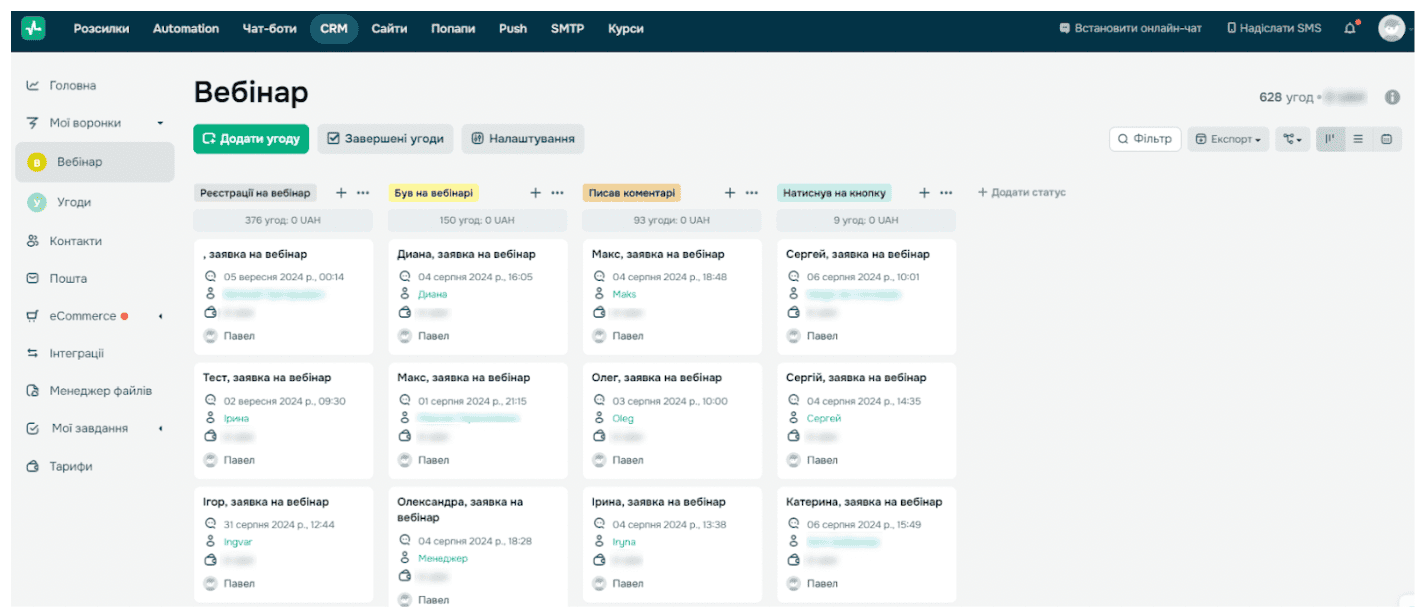This screenshot has height=610, width=1420.
Task: Open the user avatar in top bar
Action: coord(1391,28)
